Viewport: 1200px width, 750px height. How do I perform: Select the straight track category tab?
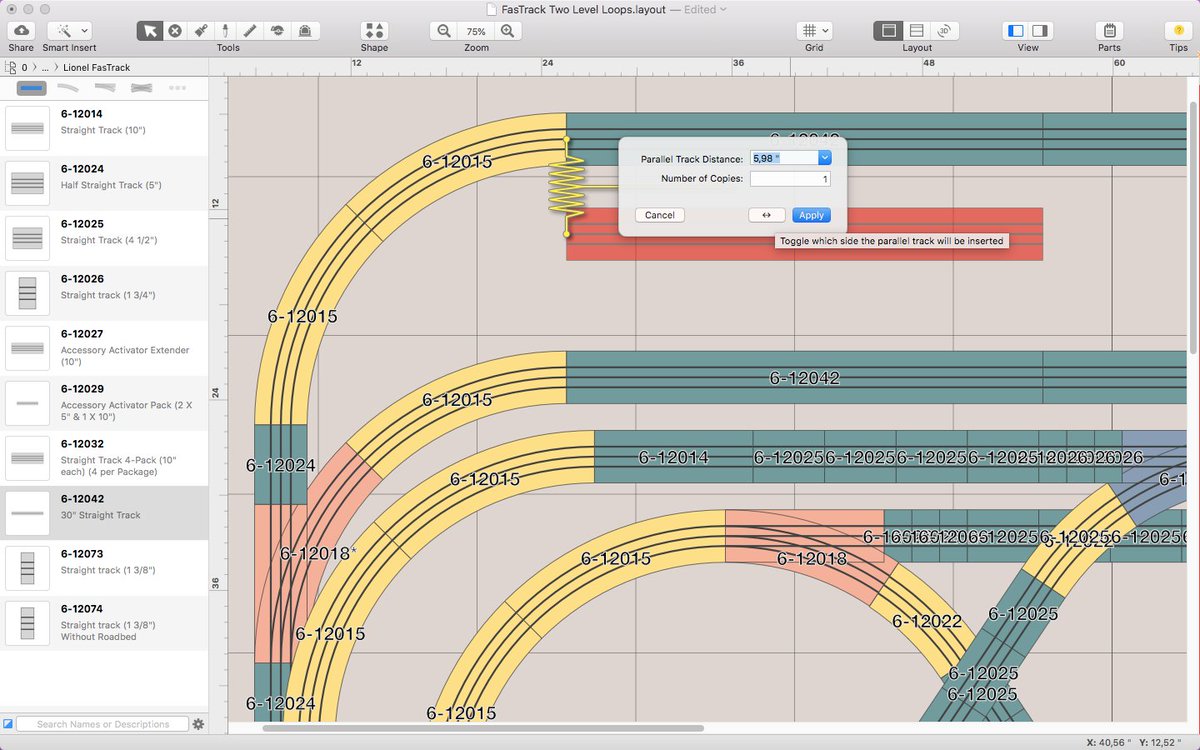click(32, 88)
